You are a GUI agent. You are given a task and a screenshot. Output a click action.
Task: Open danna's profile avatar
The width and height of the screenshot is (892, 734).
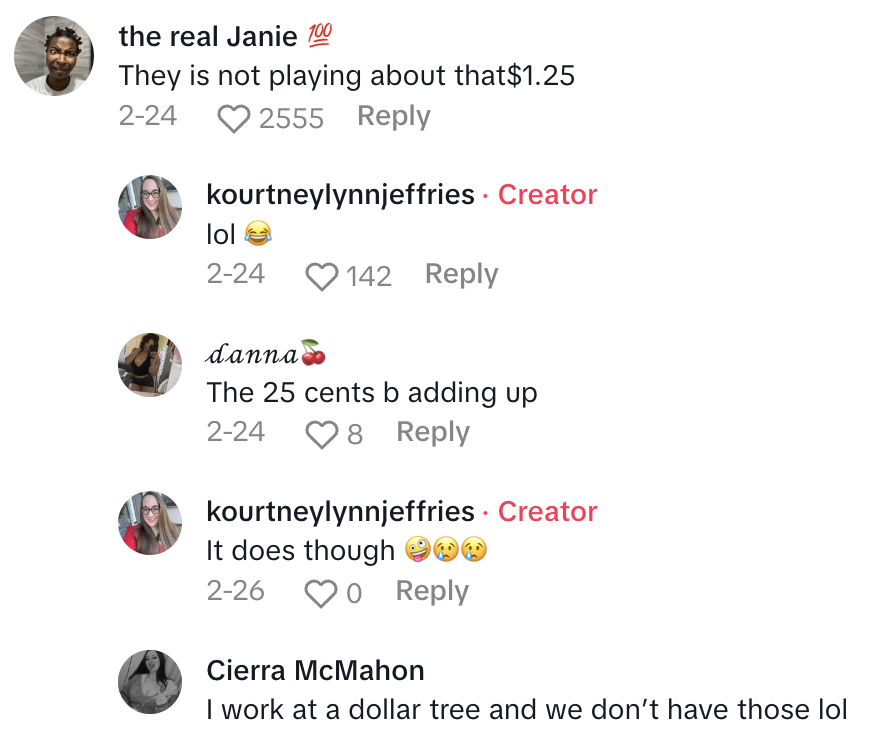[x=150, y=365]
